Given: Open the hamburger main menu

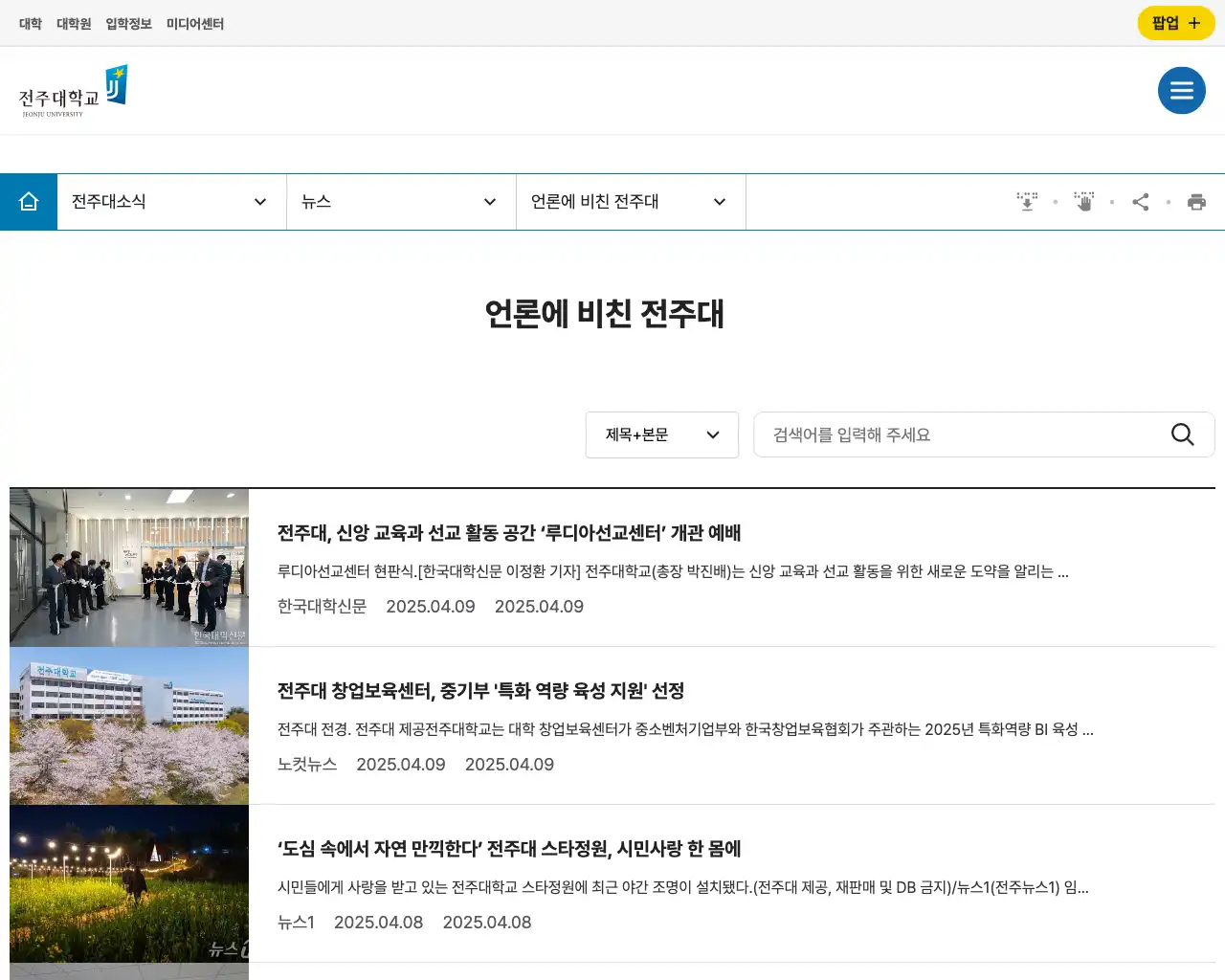Looking at the screenshot, I should [x=1181, y=91].
